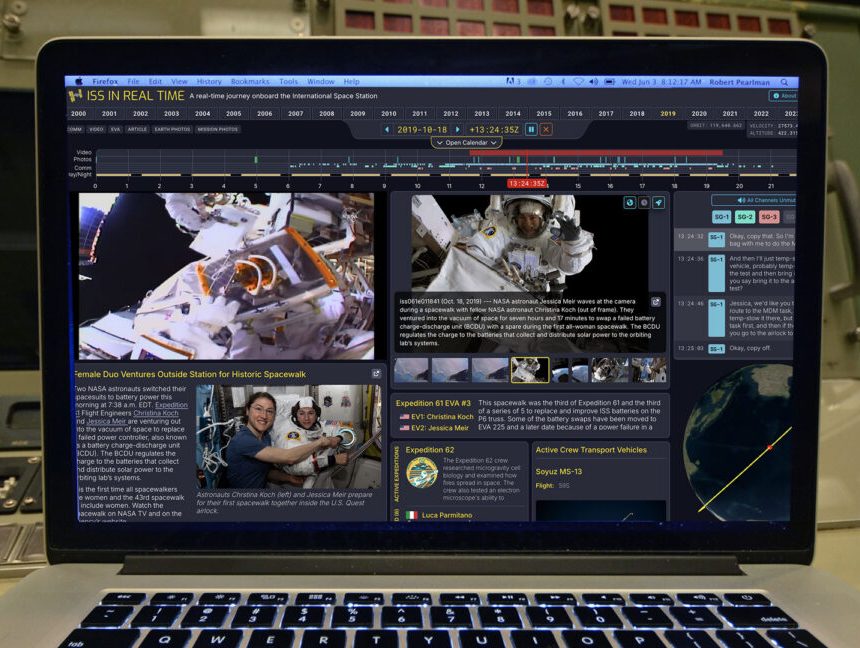Click the globe icon above spacewalk photo
Image resolution: width=860 pixels, height=648 pixels.
pos(630,203)
